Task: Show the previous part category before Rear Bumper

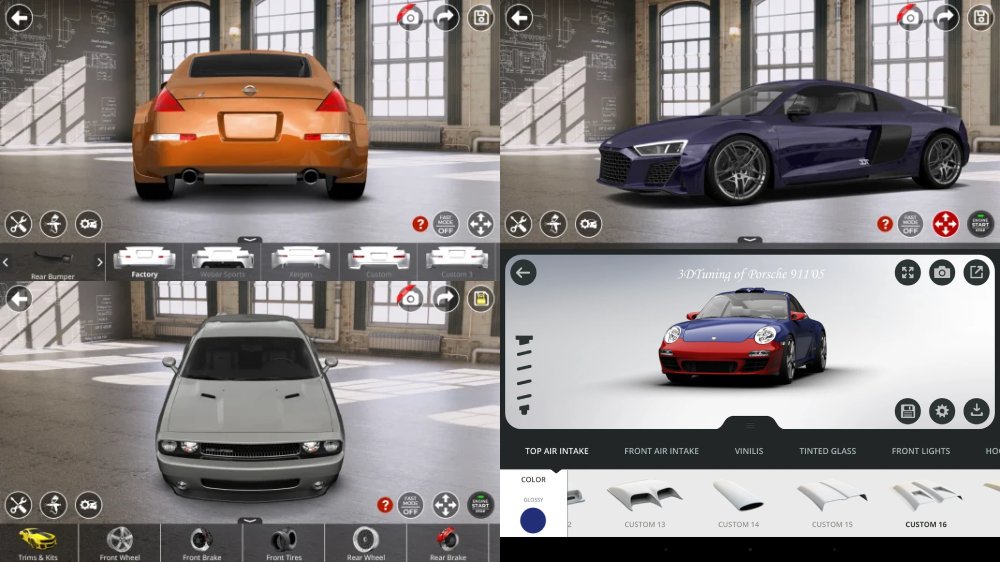Action: tap(6, 262)
